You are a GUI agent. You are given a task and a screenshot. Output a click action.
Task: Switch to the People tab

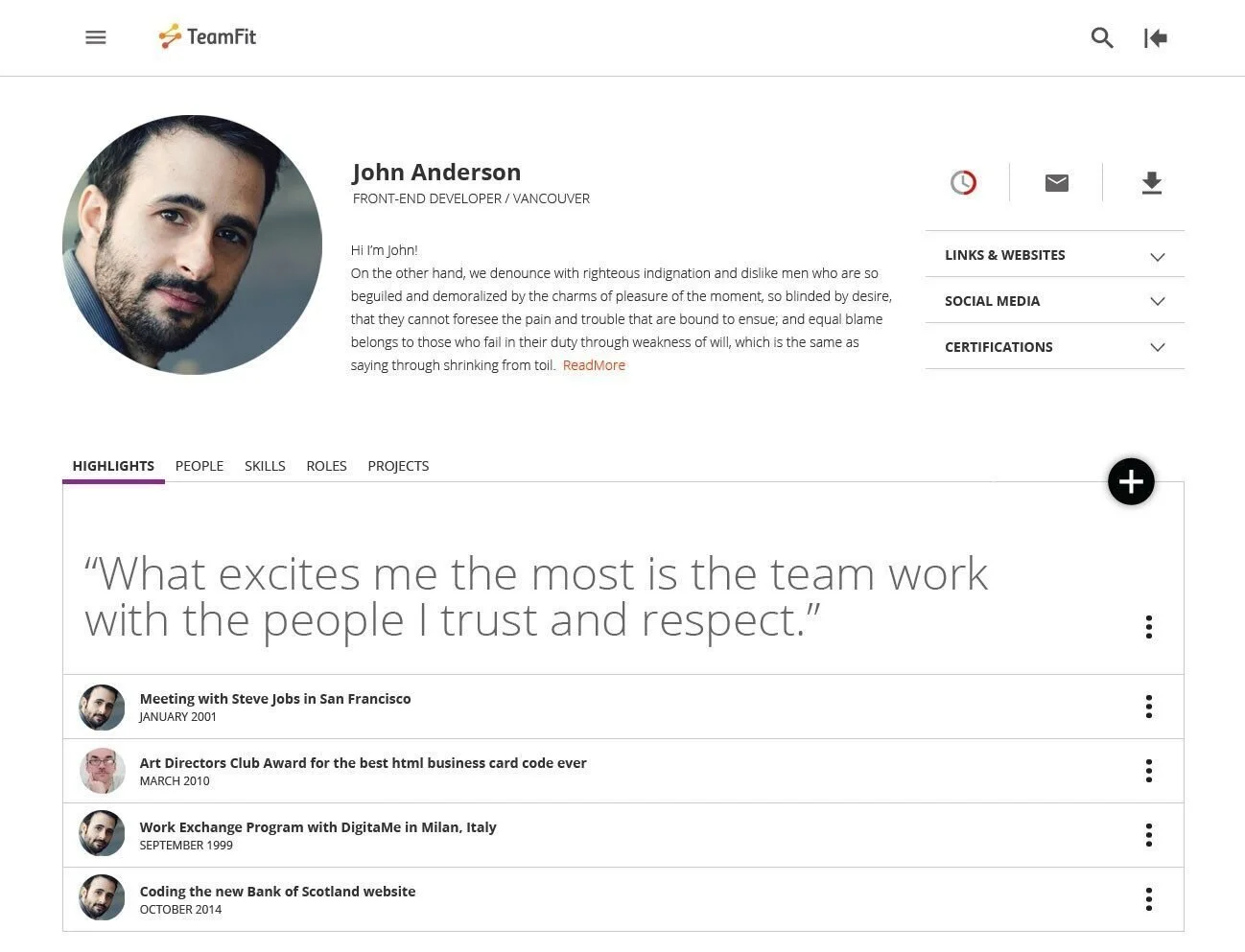200,466
